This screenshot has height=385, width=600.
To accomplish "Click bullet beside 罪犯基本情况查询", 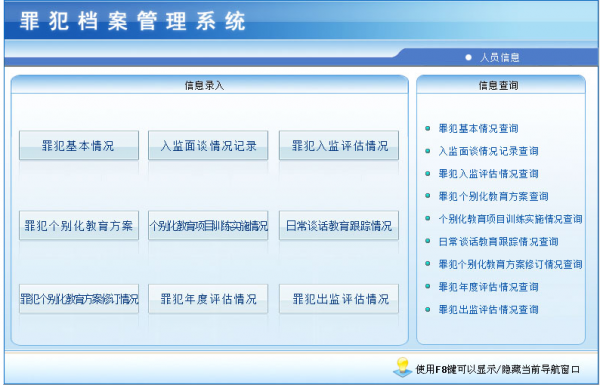I will tap(428, 128).
